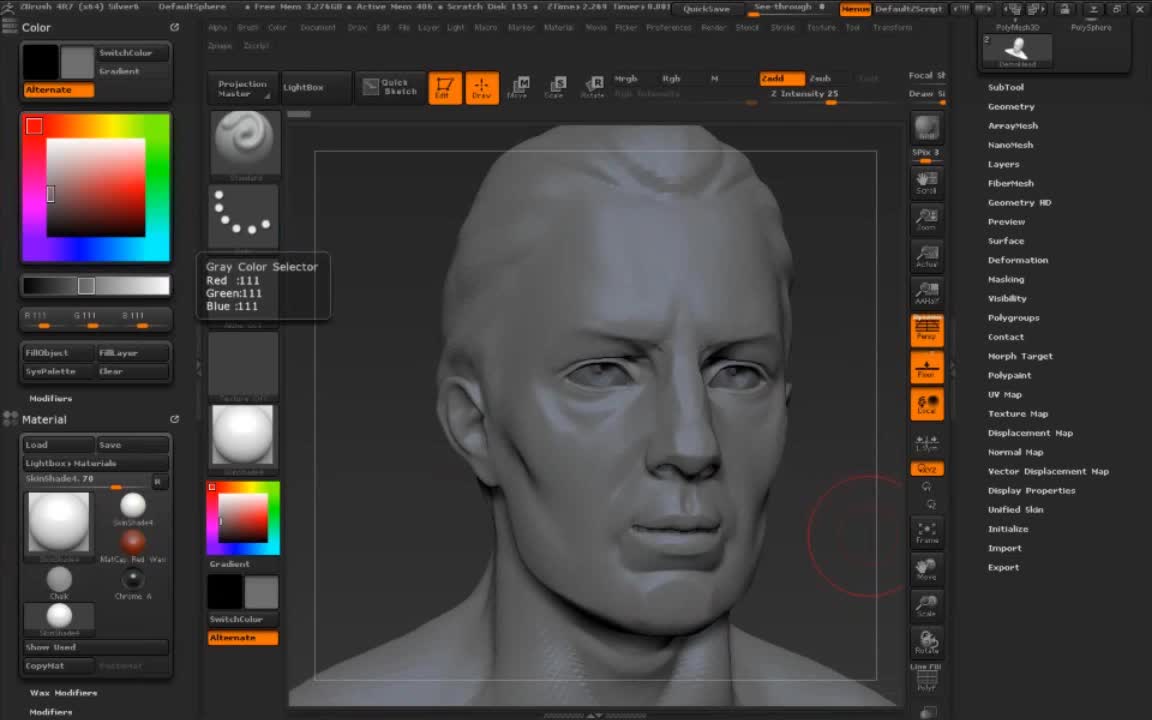Screen dimensions: 1152x720
Task: Click the QuickSave button
Action: click(x=706, y=9)
